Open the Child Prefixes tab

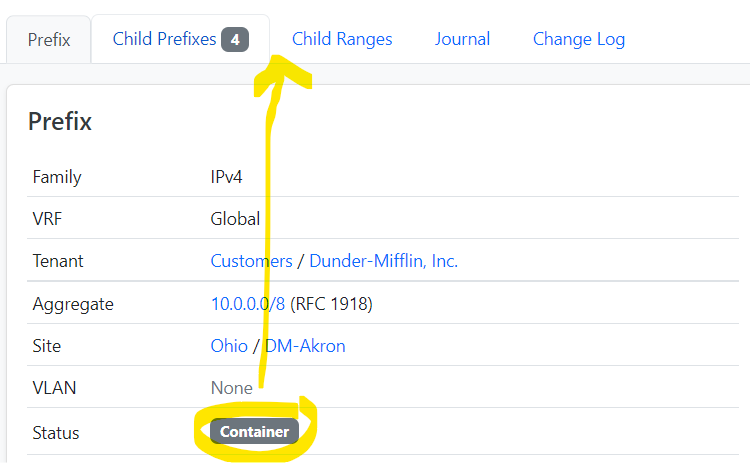pos(180,39)
